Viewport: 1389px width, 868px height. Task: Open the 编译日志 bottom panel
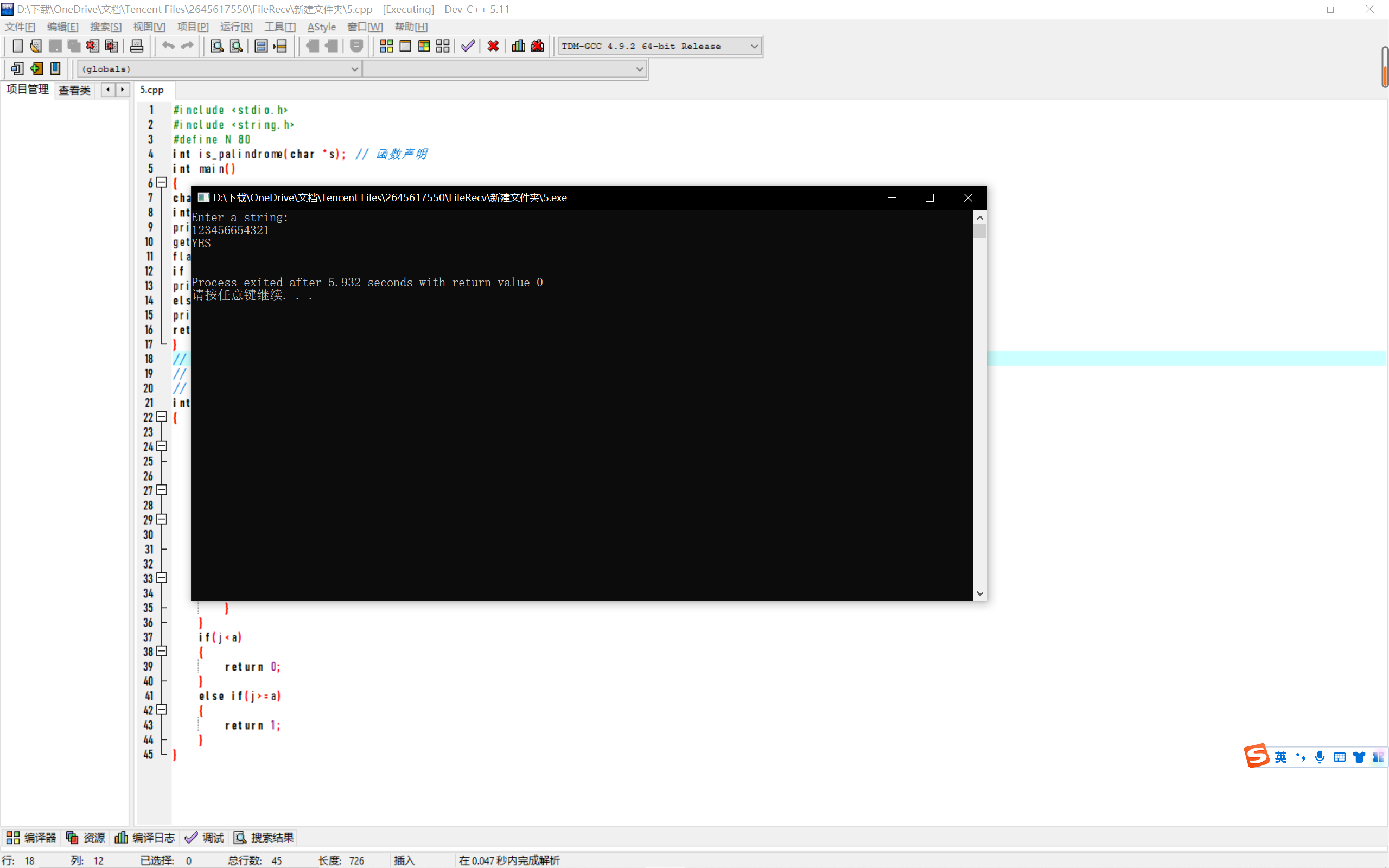(146, 838)
